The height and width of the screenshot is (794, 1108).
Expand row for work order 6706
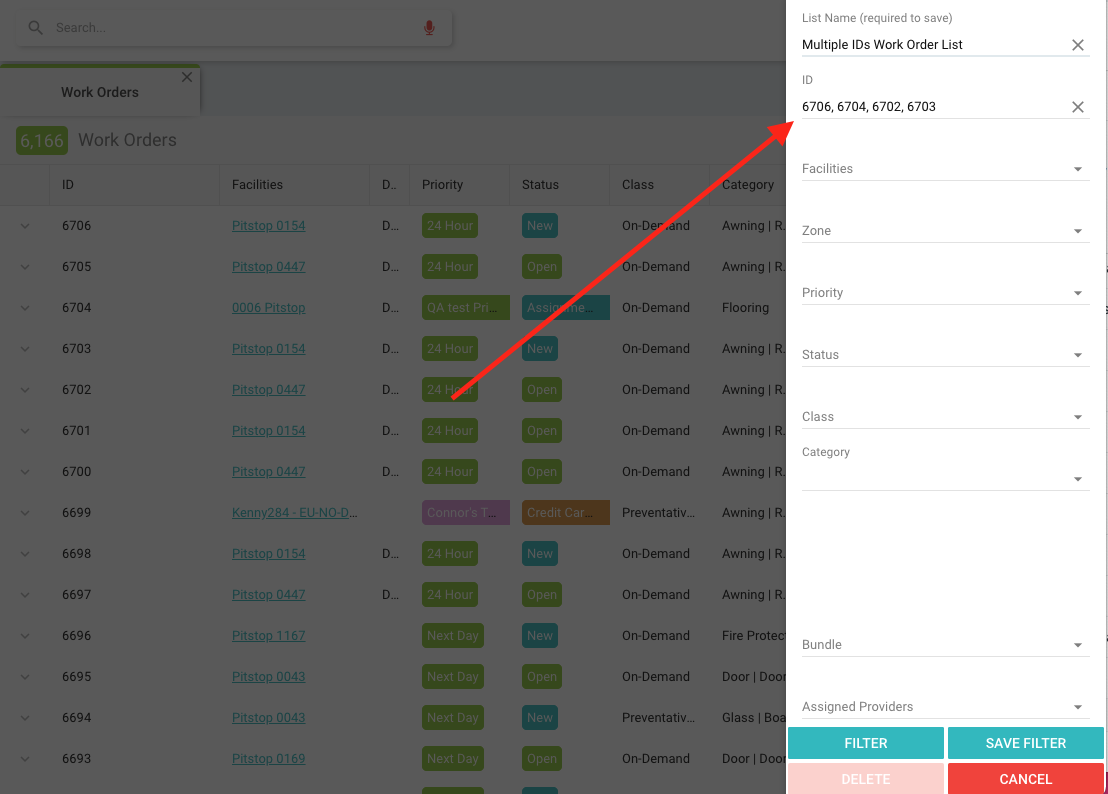pyautogui.click(x=25, y=226)
